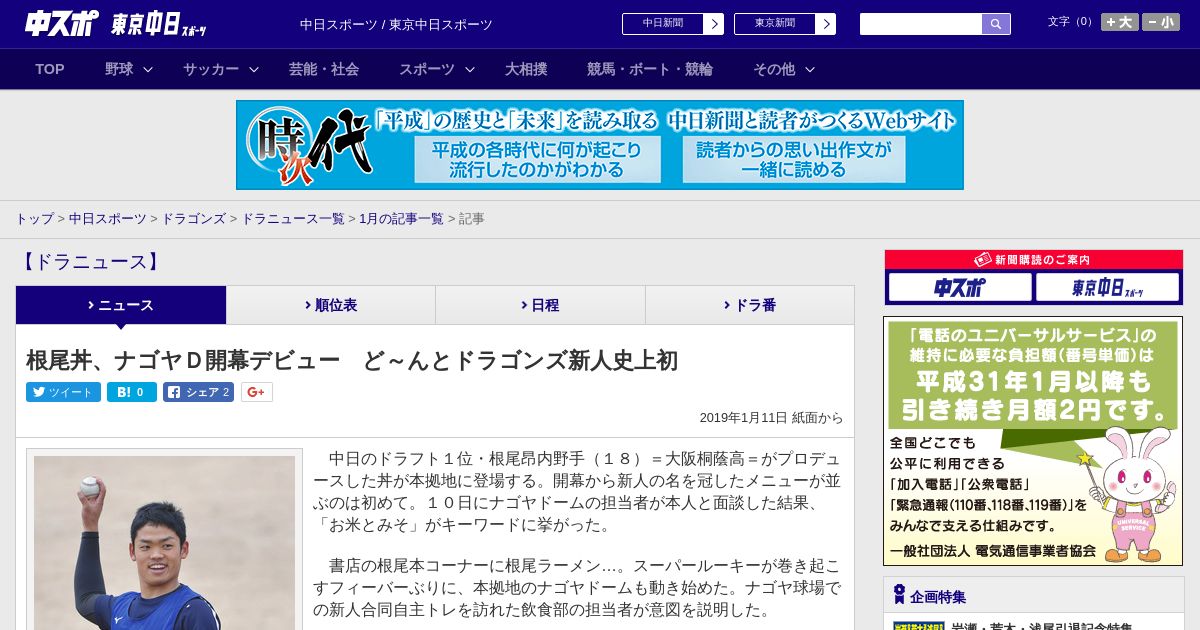Expand the その他 navigation menu

click(784, 69)
